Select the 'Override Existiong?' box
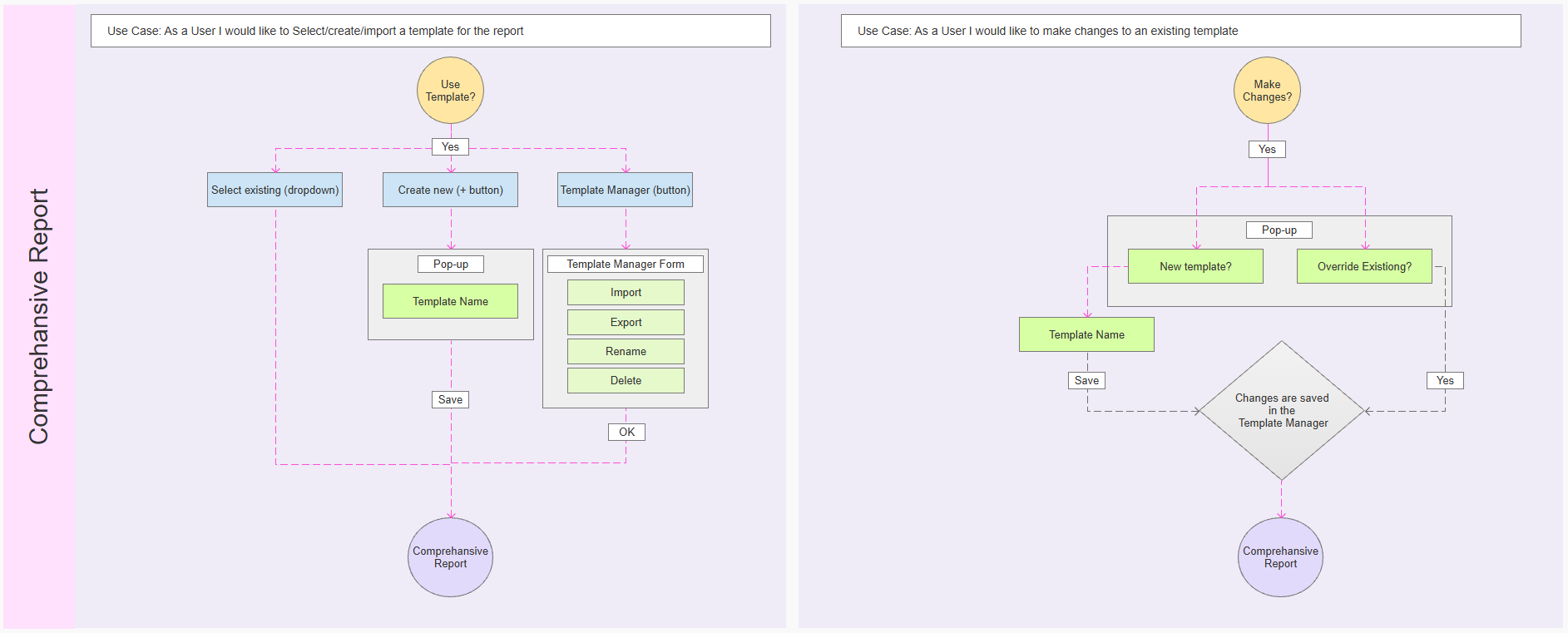 pos(1365,266)
